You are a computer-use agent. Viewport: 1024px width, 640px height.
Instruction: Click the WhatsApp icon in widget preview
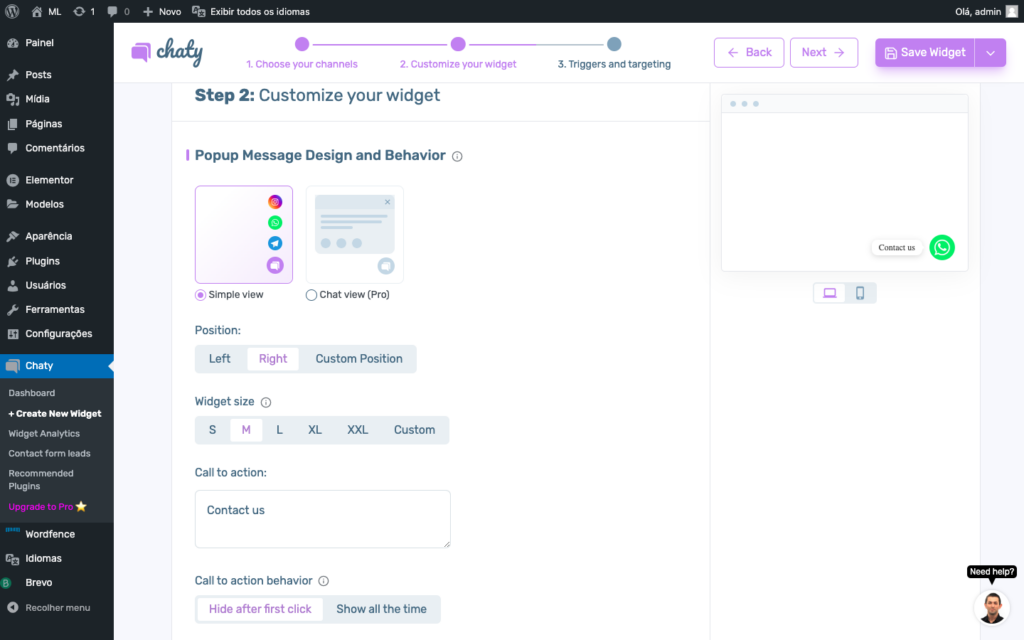tap(941, 247)
